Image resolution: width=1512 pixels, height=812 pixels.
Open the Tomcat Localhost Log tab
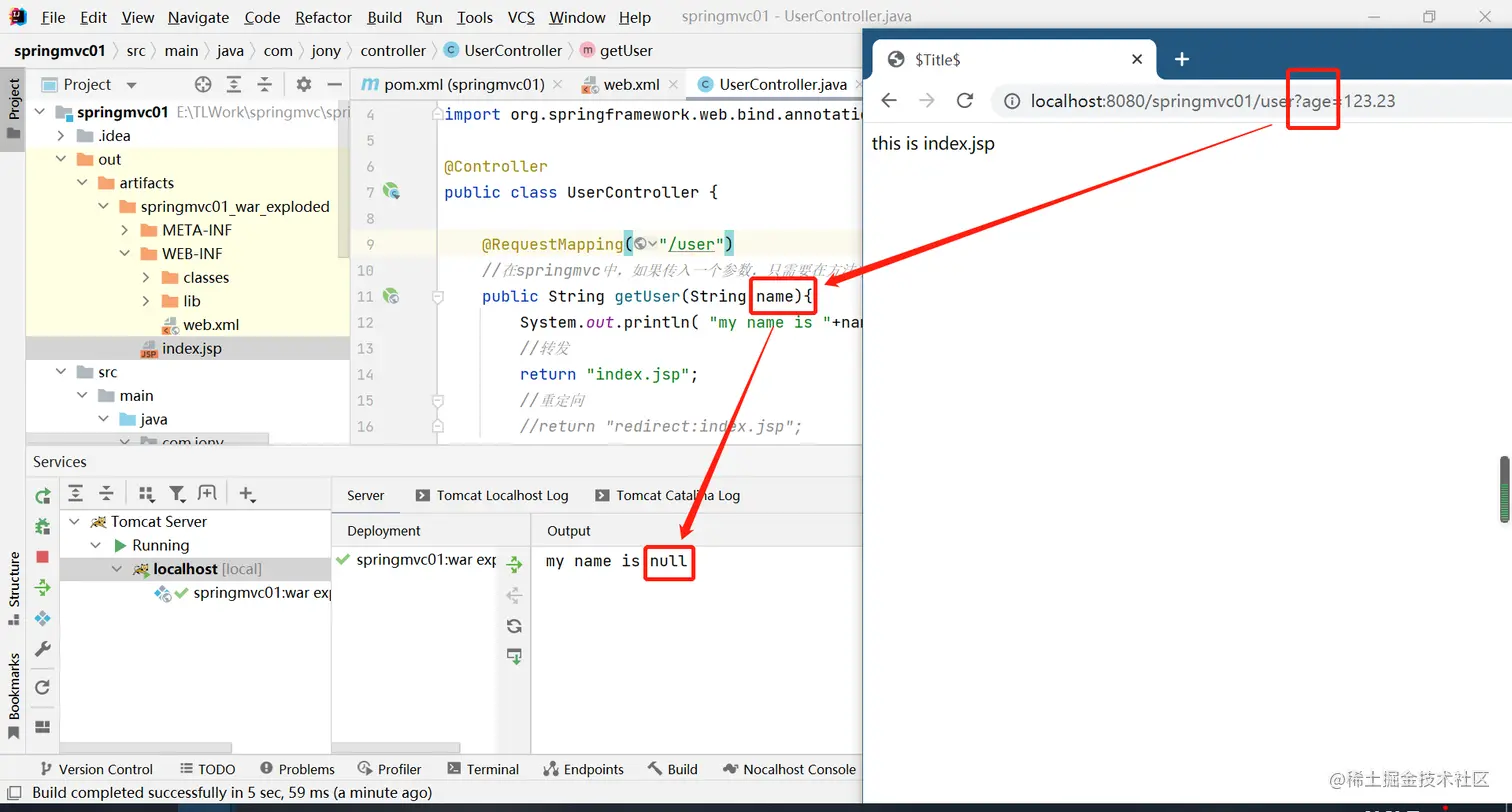click(x=491, y=495)
